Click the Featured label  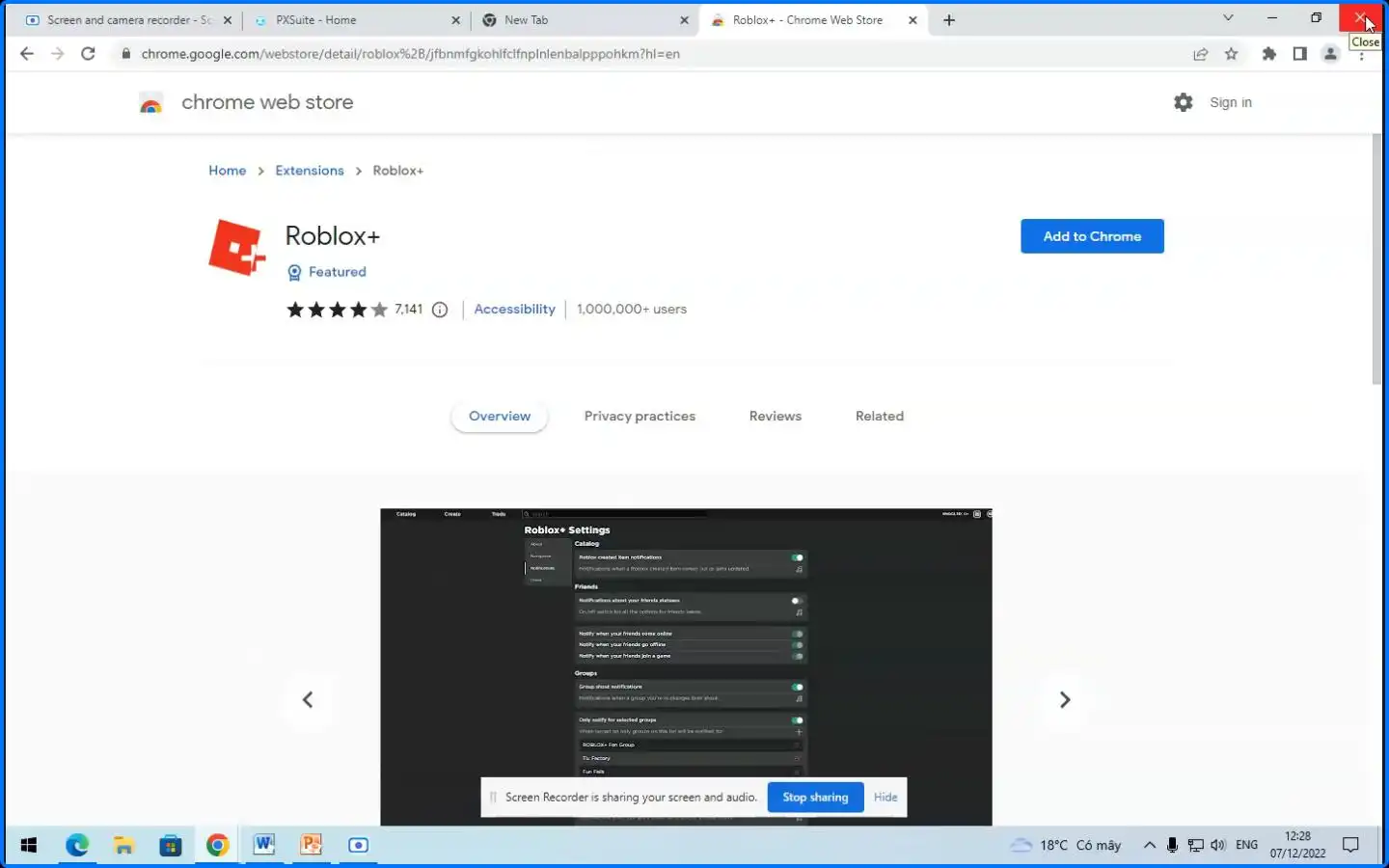click(x=338, y=272)
